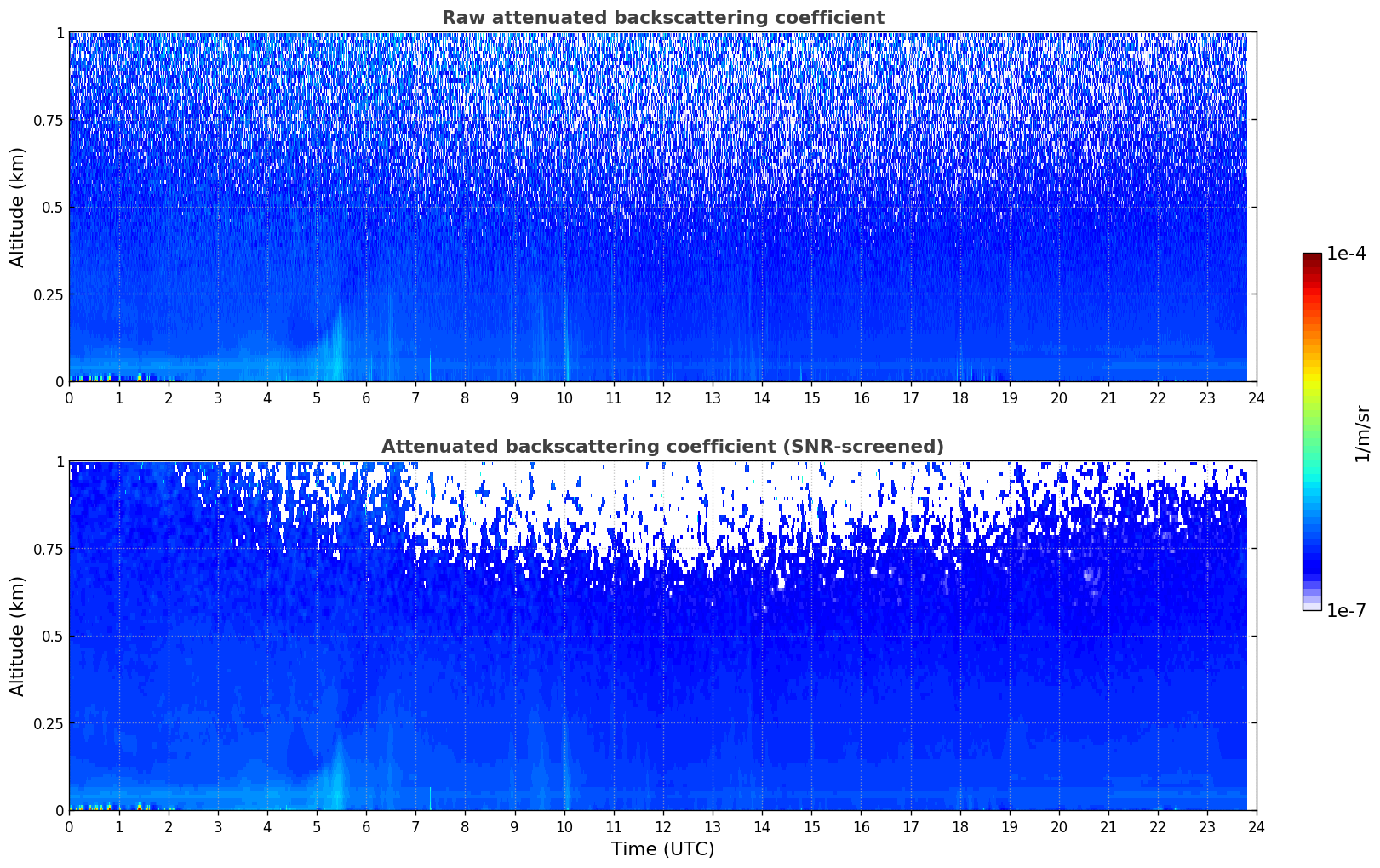Click the '1/m/sr' colorbar unit label
1380x868 pixels.
coord(1362,432)
